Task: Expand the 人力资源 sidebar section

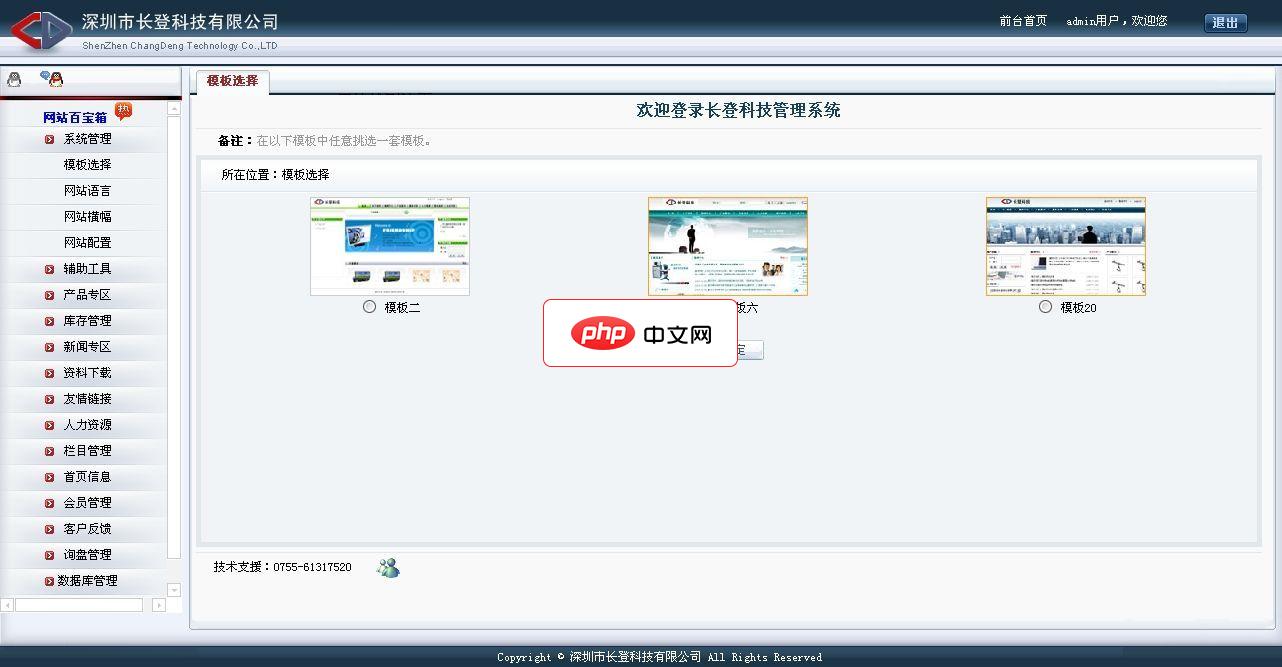Action: 87,425
